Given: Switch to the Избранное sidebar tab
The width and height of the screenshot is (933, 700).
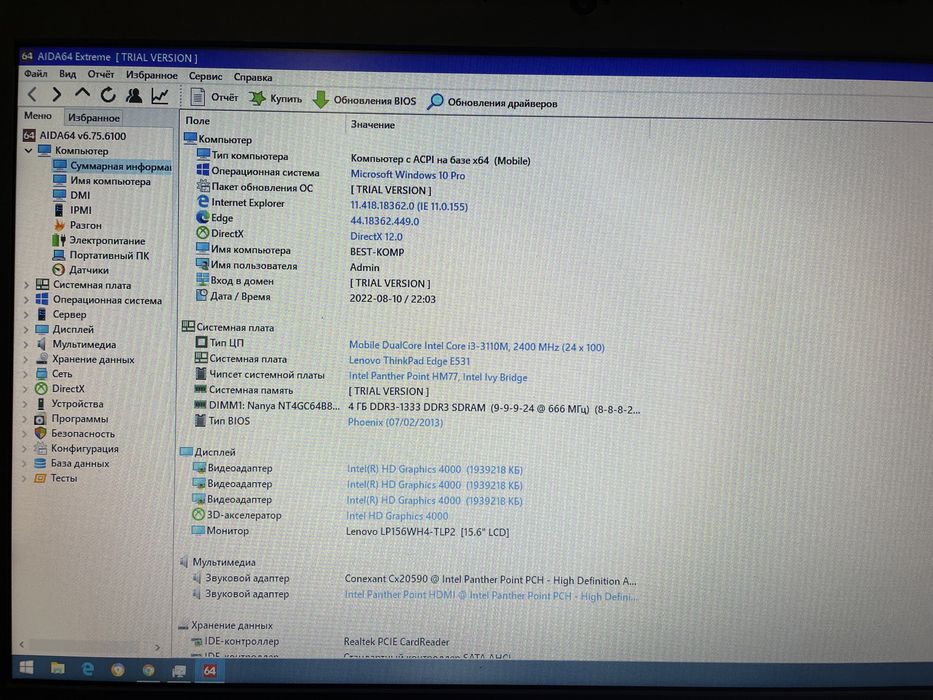Looking at the screenshot, I should point(93,117).
